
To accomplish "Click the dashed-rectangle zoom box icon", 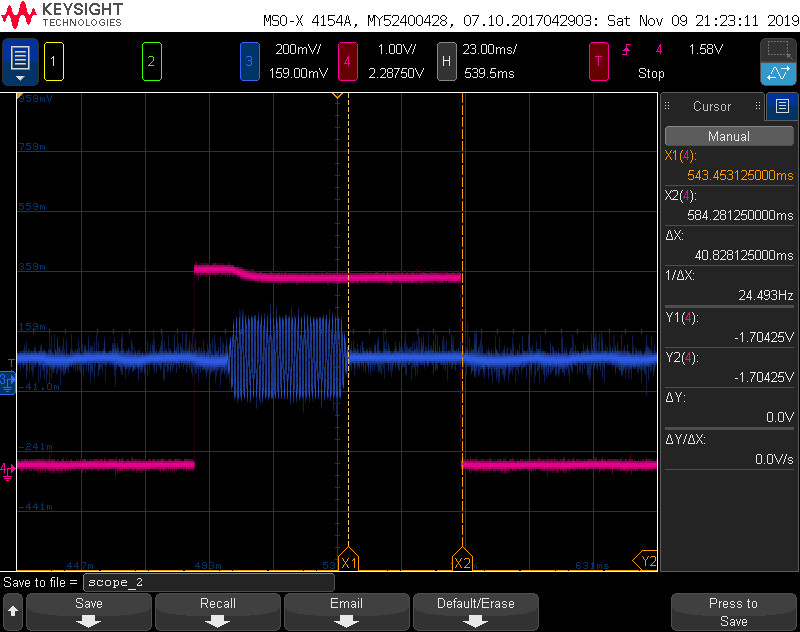I will coord(777,50).
